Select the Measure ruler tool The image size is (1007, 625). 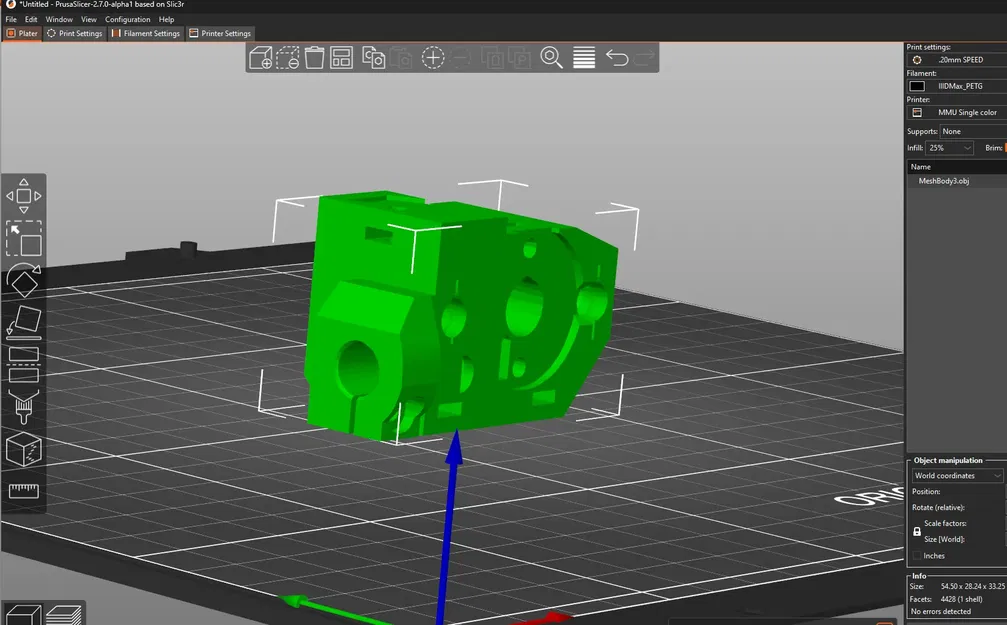tap(24, 491)
